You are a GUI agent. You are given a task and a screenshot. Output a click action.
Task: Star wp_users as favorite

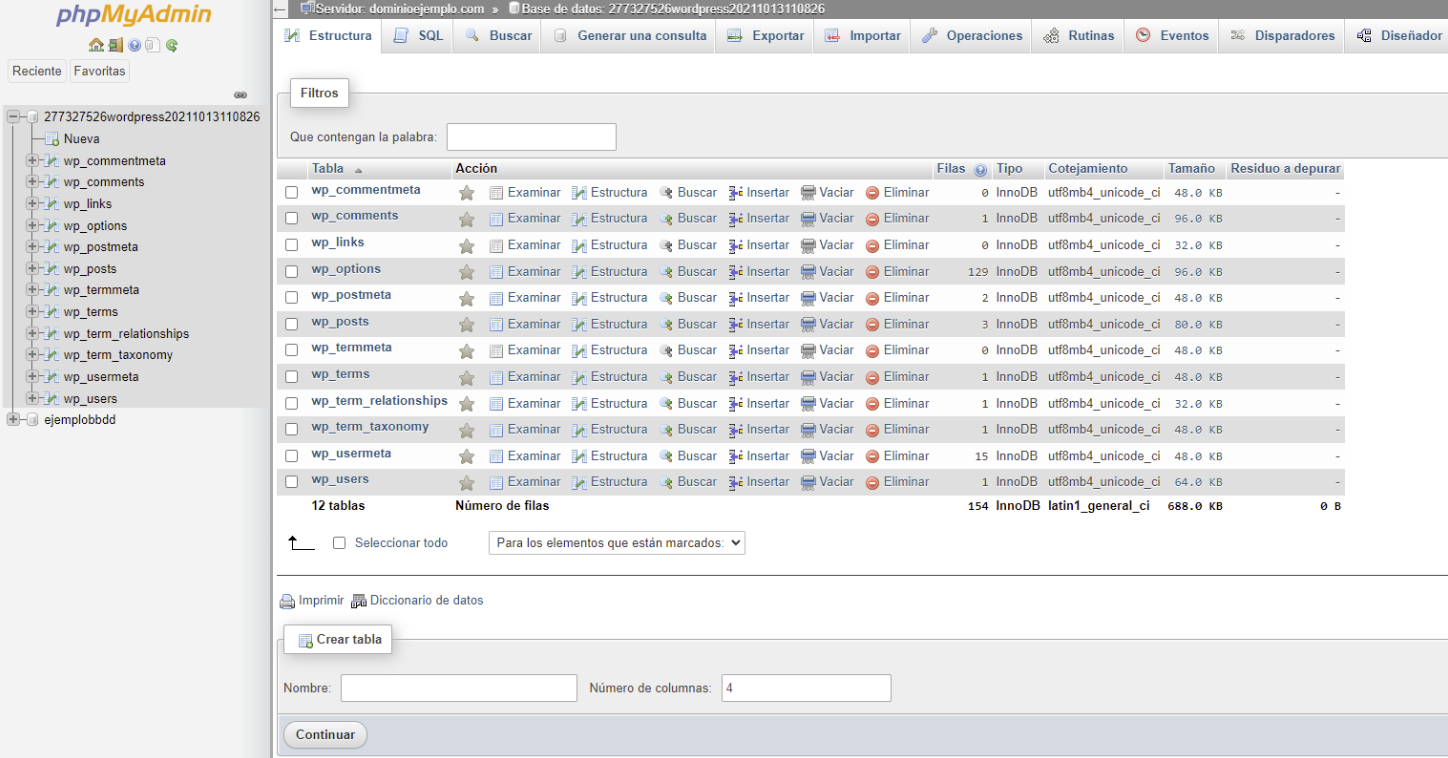(466, 482)
